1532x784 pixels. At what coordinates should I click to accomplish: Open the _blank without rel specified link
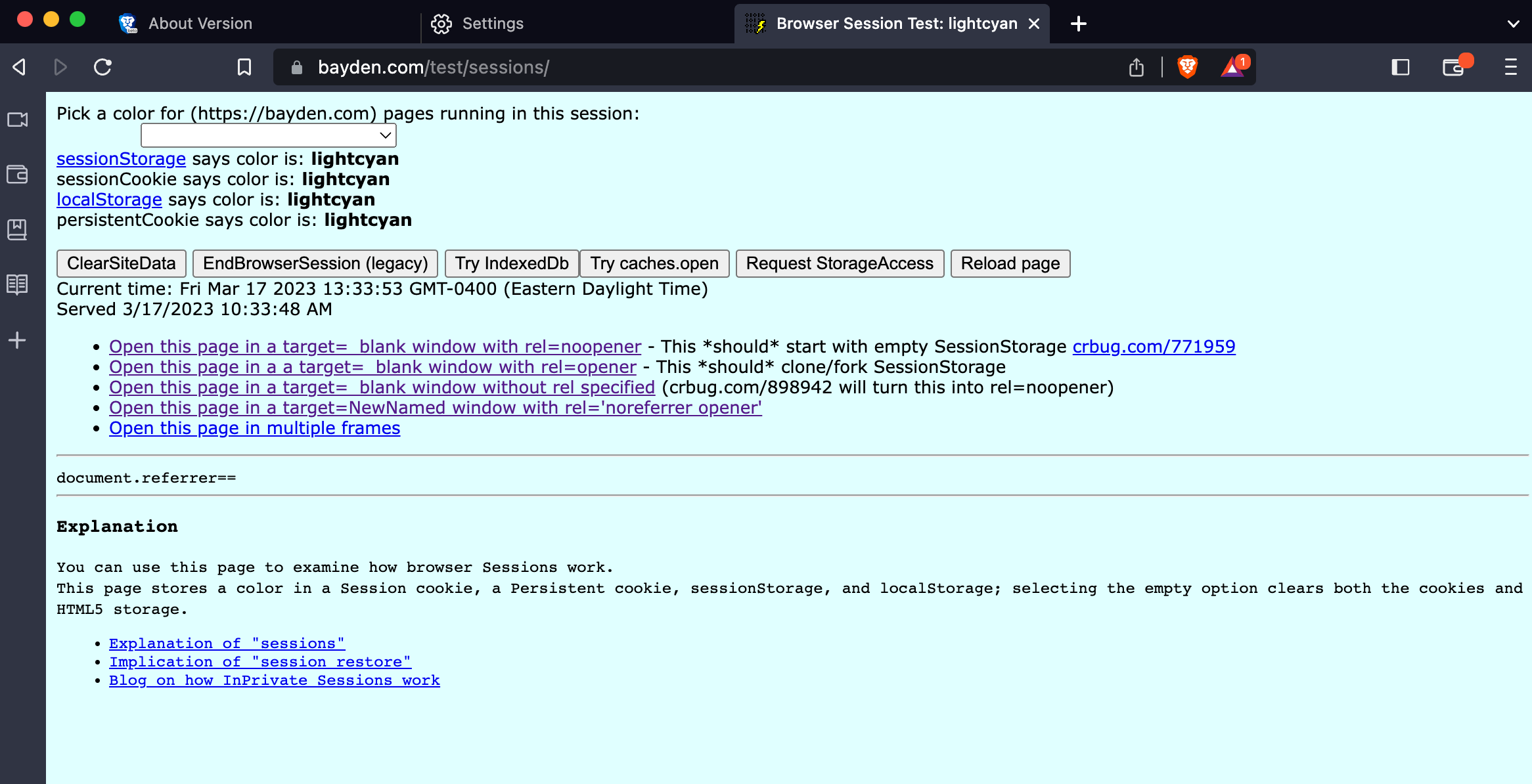pos(382,387)
